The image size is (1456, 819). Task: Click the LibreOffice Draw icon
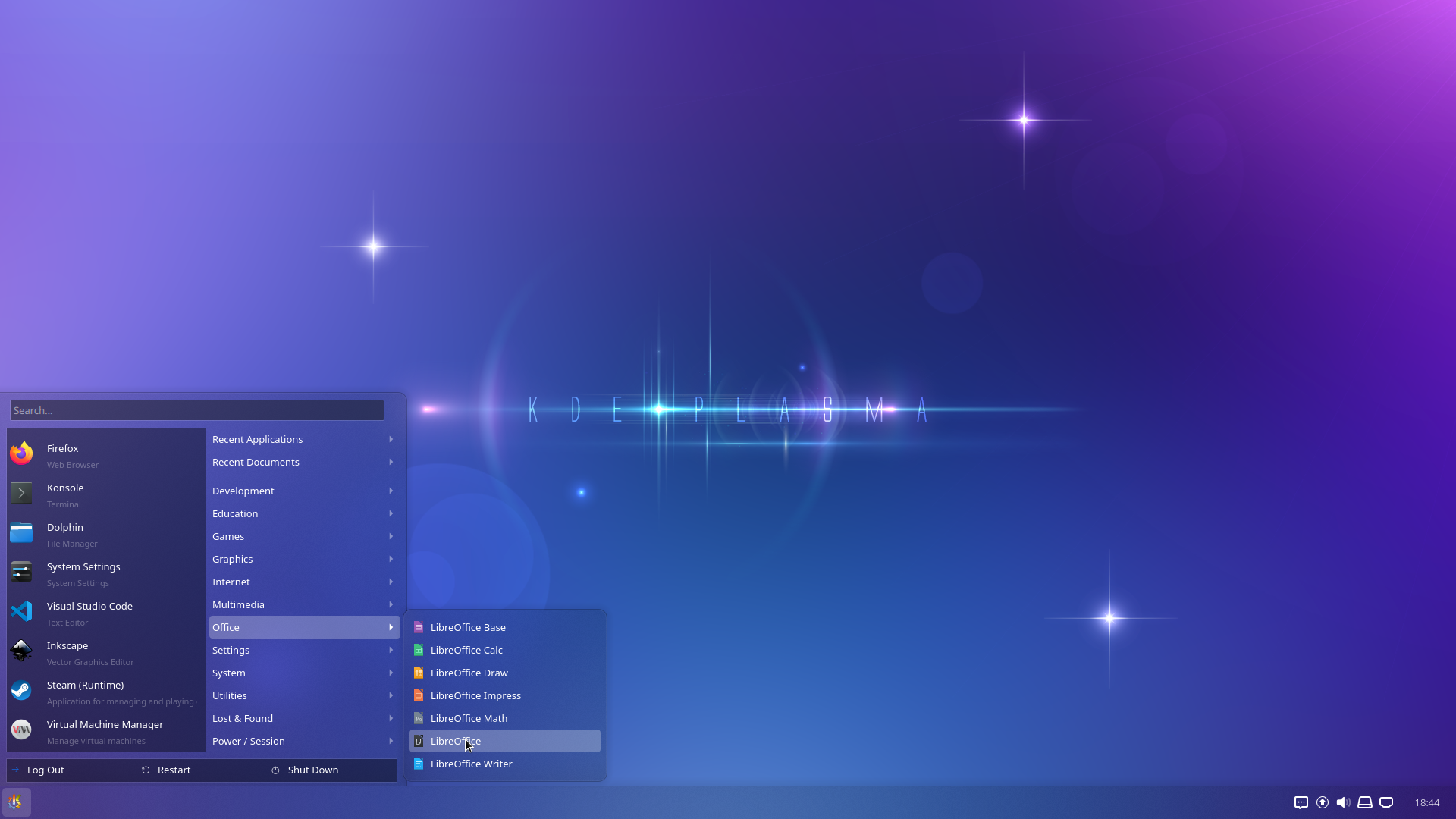coord(418,673)
